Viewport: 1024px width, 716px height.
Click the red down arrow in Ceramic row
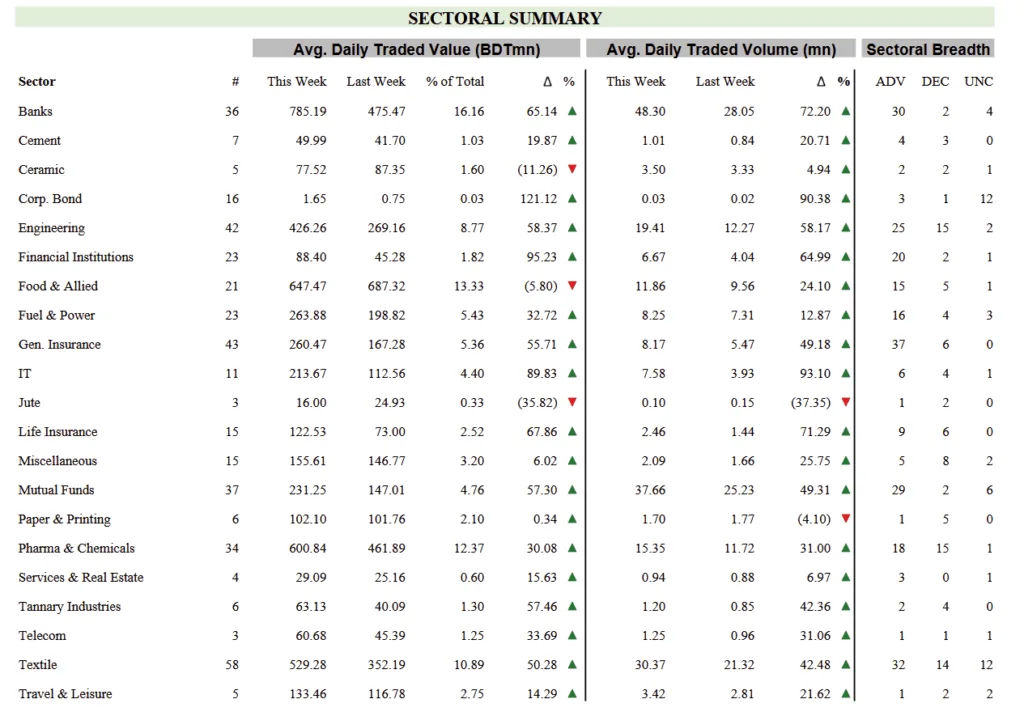[572, 169]
